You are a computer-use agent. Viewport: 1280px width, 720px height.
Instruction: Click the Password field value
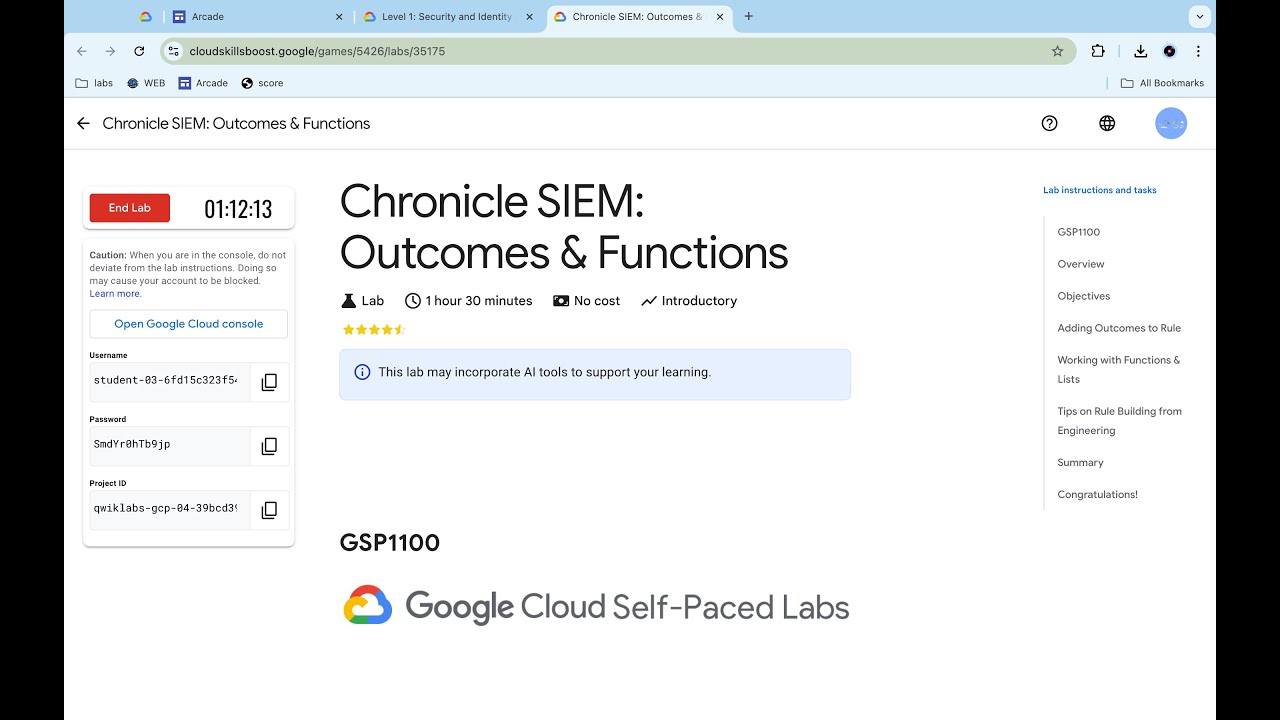click(x=169, y=446)
